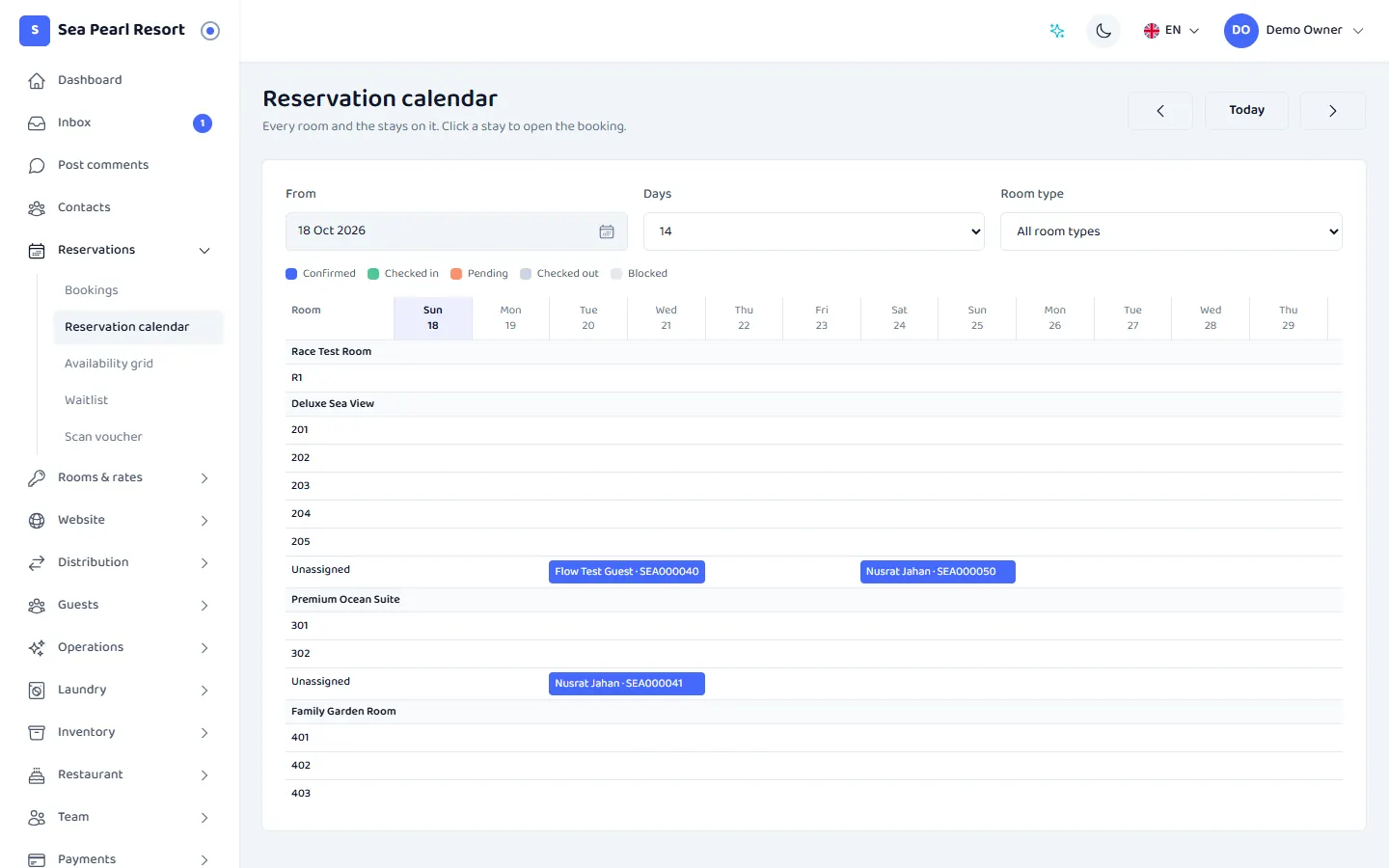The image size is (1389, 868).
Task: Open the Inbox tray icon
Action: click(37, 122)
